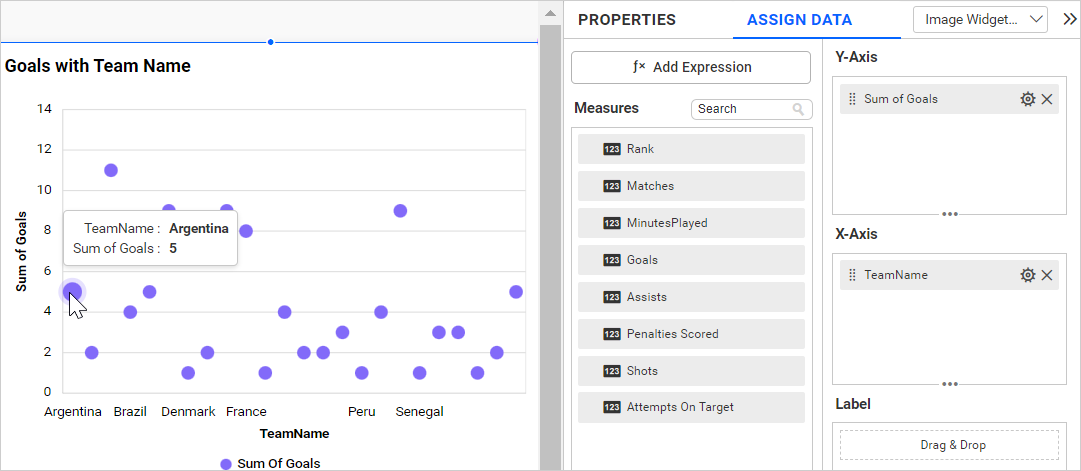
Task: Remove Sum of Goals from Y-Axis
Action: click(x=1047, y=99)
